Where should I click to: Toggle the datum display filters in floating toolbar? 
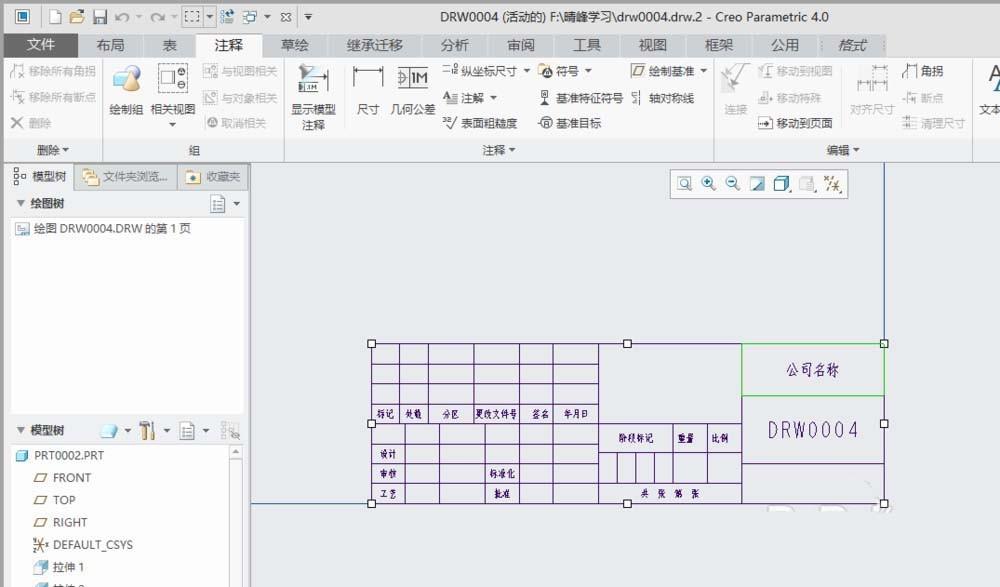(833, 184)
